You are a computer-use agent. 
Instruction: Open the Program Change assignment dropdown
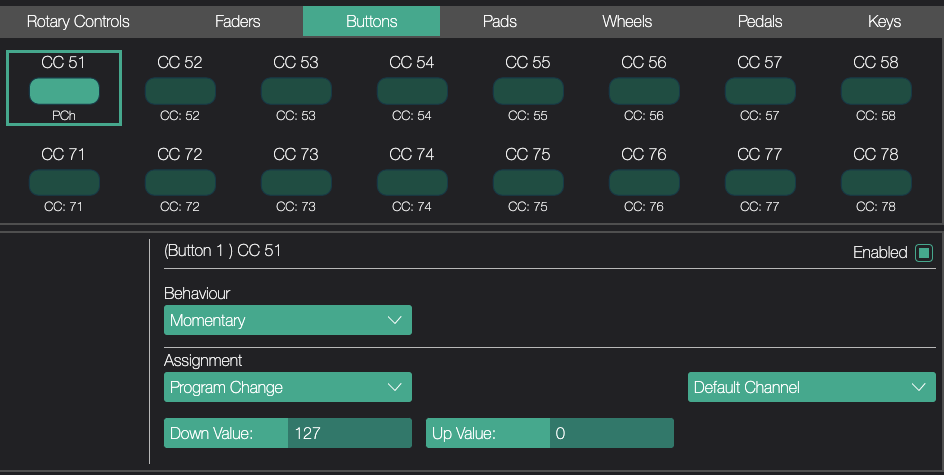coord(288,387)
